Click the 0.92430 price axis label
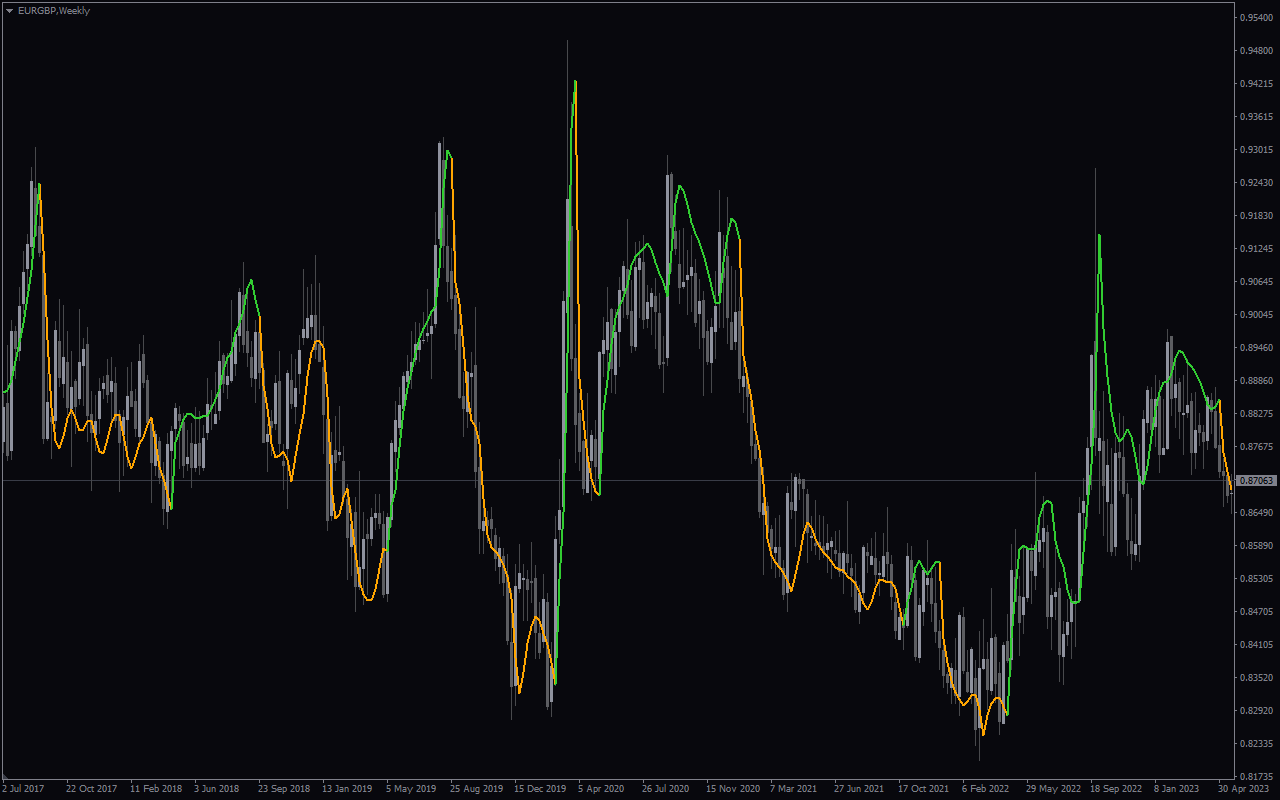1280x800 pixels. pyautogui.click(x=1257, y=183)
